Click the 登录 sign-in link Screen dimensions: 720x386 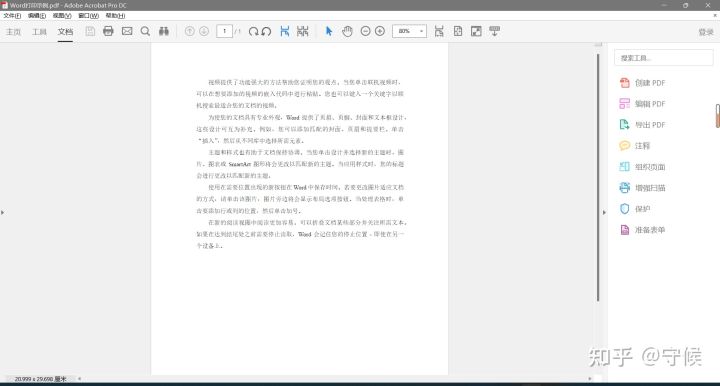706,32
